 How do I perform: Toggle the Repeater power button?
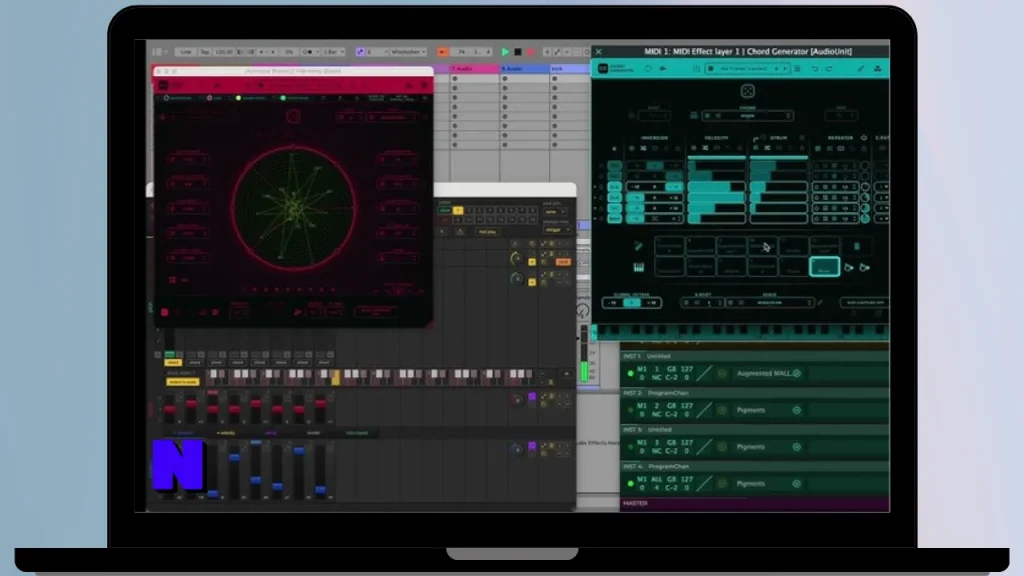coord(864,138)
